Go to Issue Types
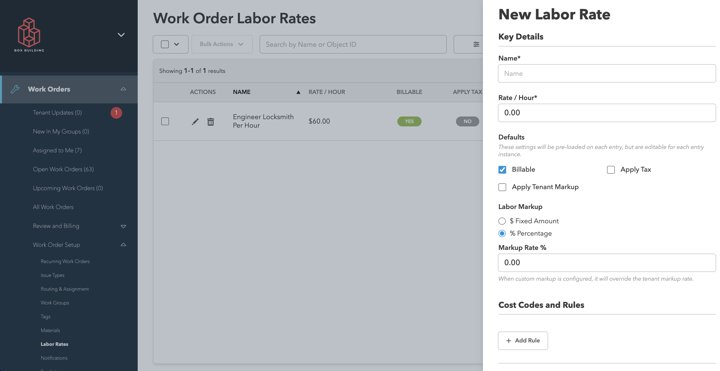This screenshot has height=371, width=720. click(52, 275)
